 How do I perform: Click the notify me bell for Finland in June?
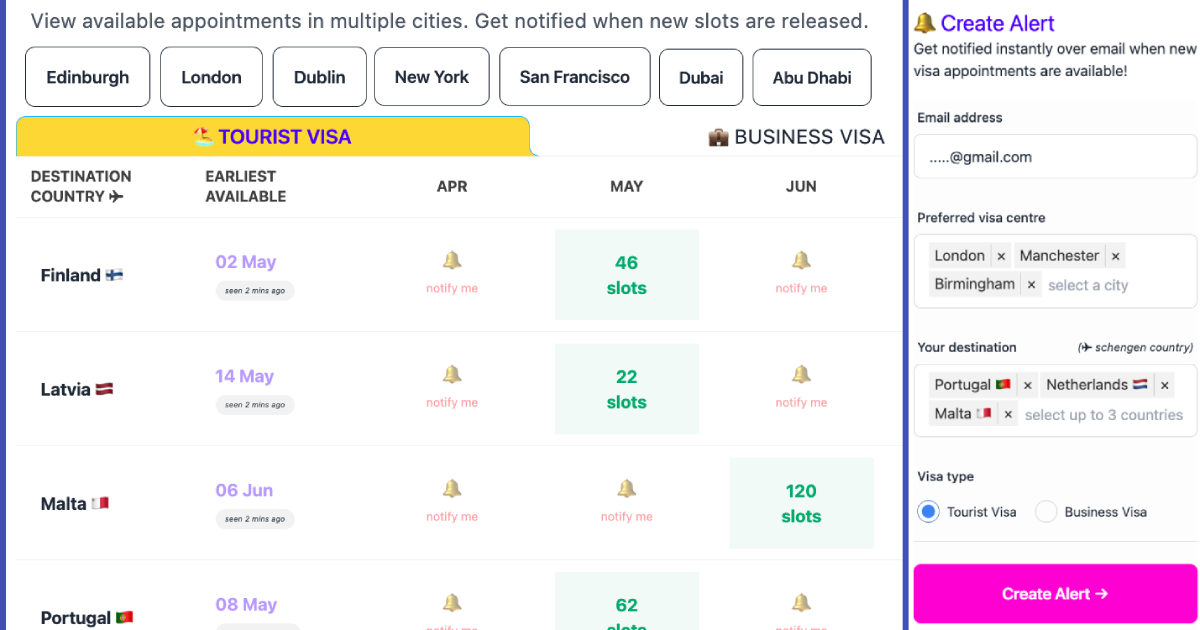click(x=800, y=268)
